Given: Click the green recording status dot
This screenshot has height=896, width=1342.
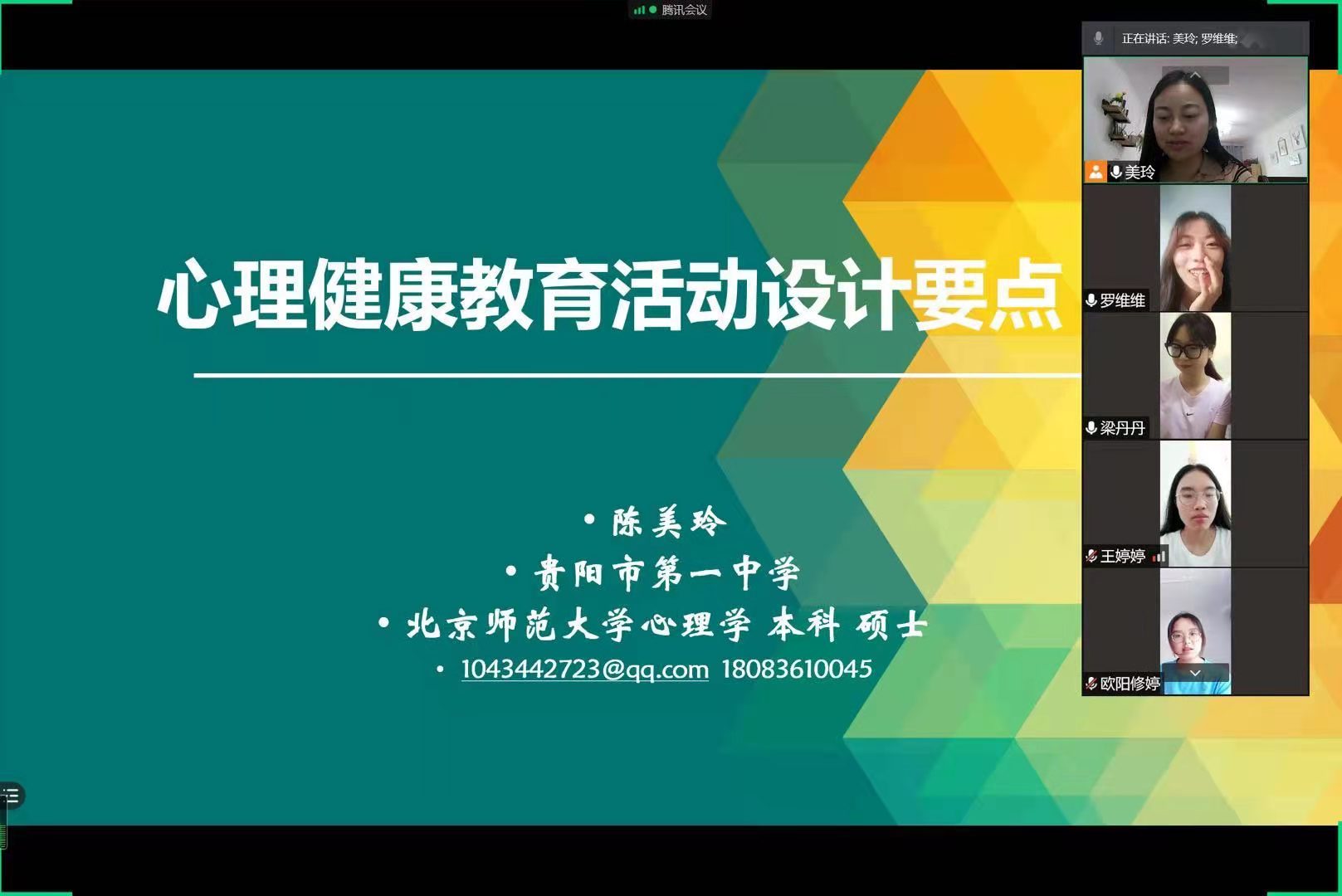Looking at the screenshot, I should pyautogui.click(x=652, y=10).
